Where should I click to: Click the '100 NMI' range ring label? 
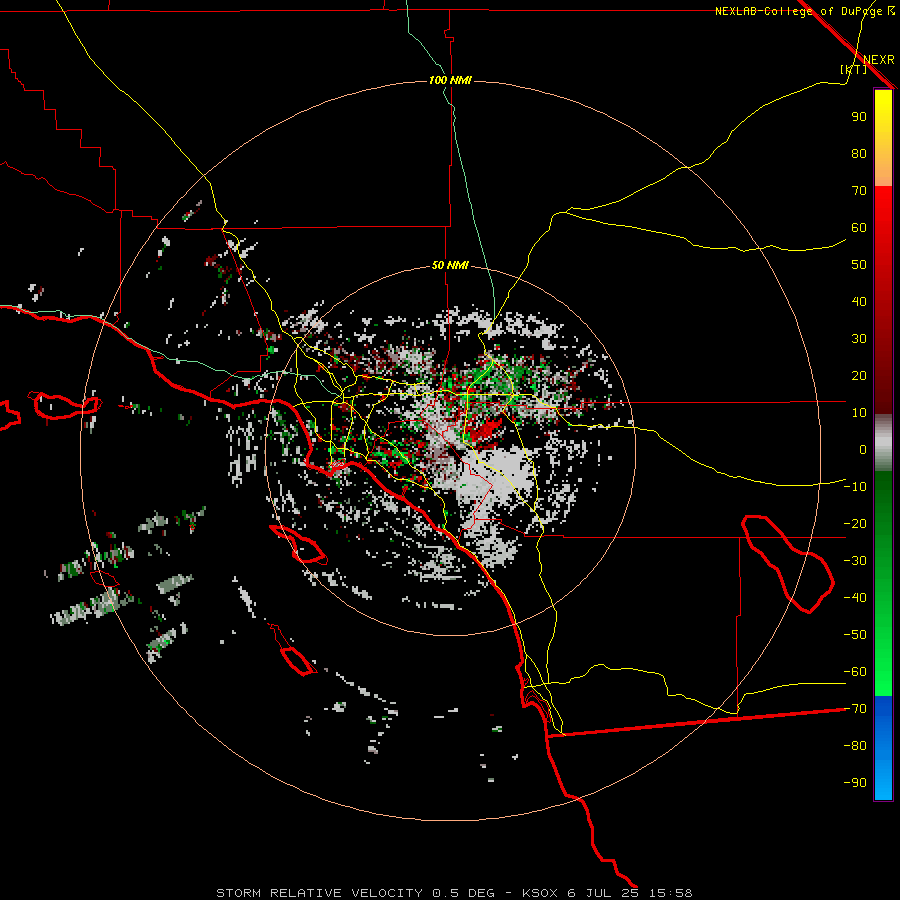tap(451, 80)
